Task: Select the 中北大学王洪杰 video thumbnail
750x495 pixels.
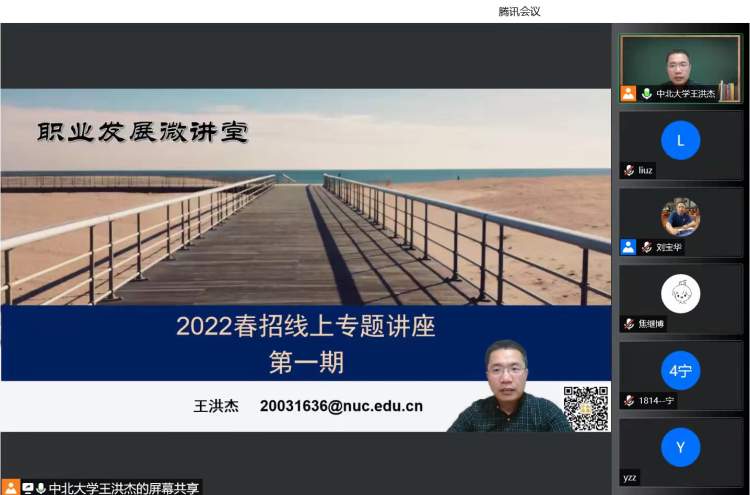Action: point(680,68)
